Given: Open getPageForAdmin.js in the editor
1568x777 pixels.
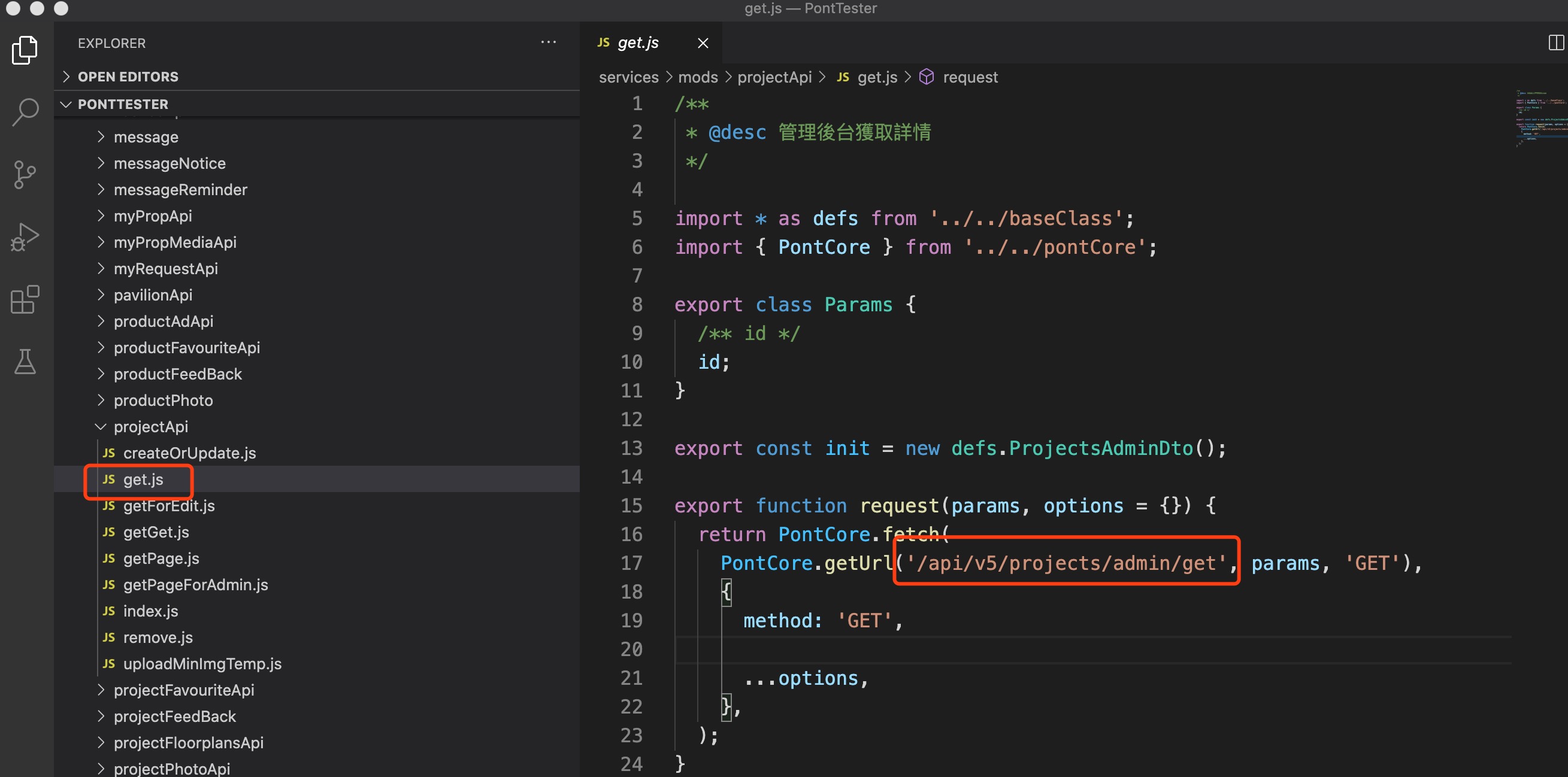Looking at the screenshot, I should pyautogui.click(x=195, y=585).
